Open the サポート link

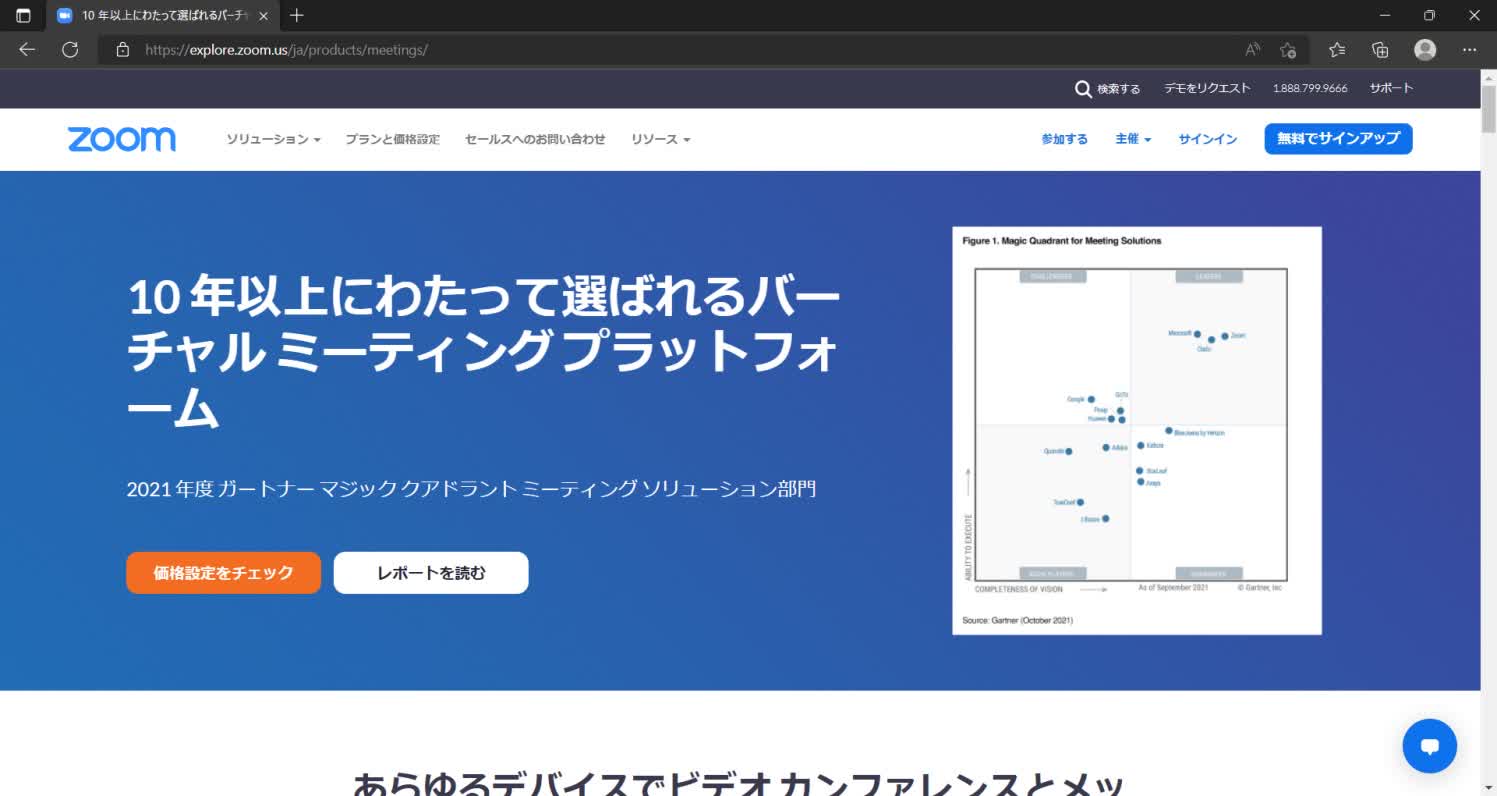[x=1391, y=88]
